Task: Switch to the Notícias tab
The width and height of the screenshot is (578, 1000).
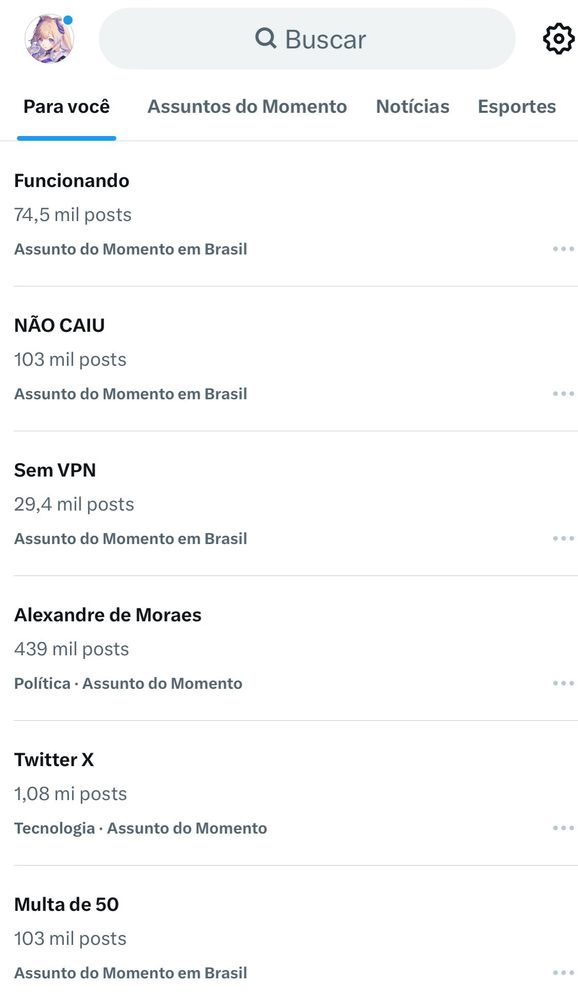Action: [412, 107]
